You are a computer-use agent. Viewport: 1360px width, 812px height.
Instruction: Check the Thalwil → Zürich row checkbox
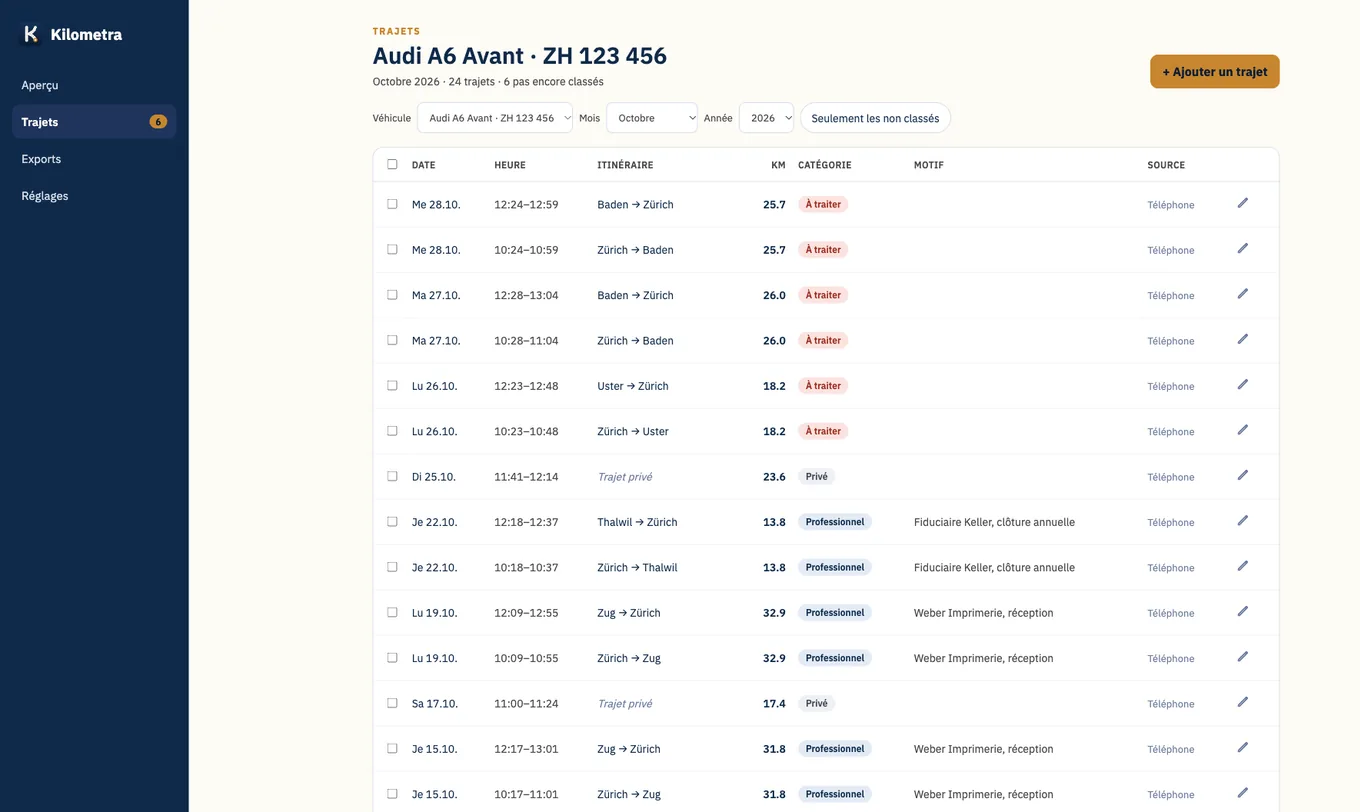[392, 521]
